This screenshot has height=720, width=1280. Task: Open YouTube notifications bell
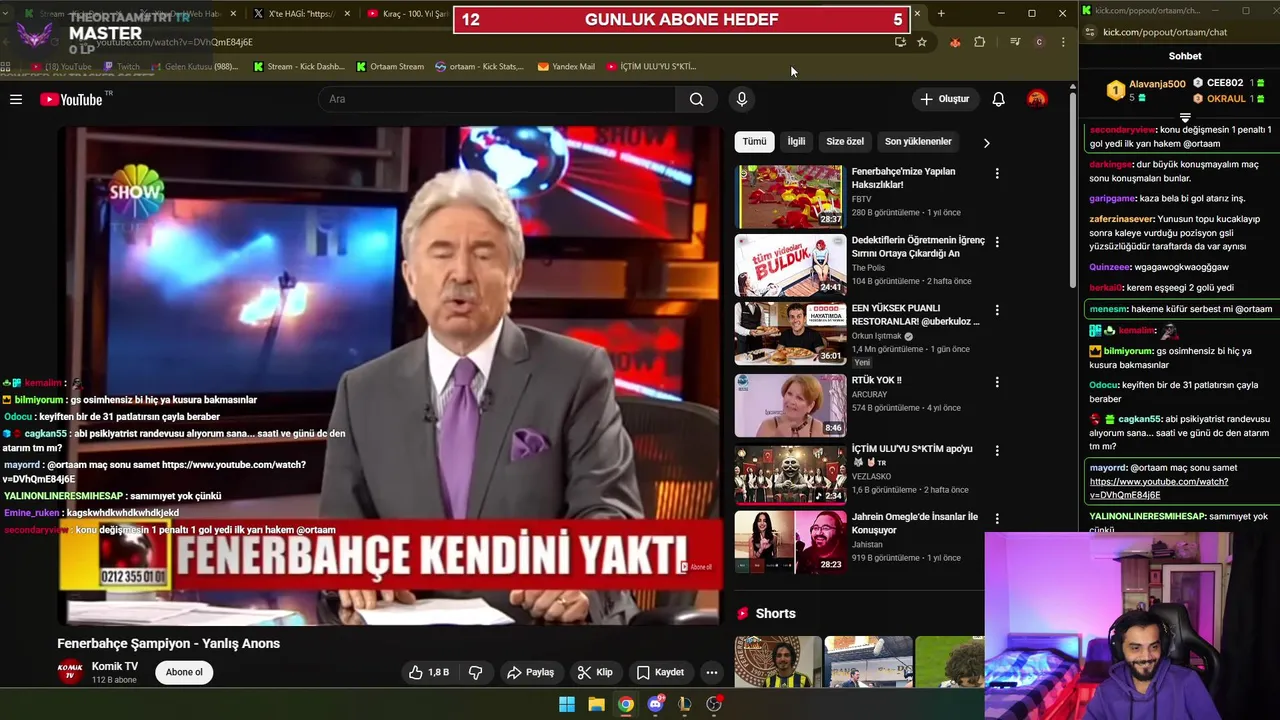[998, 99]
